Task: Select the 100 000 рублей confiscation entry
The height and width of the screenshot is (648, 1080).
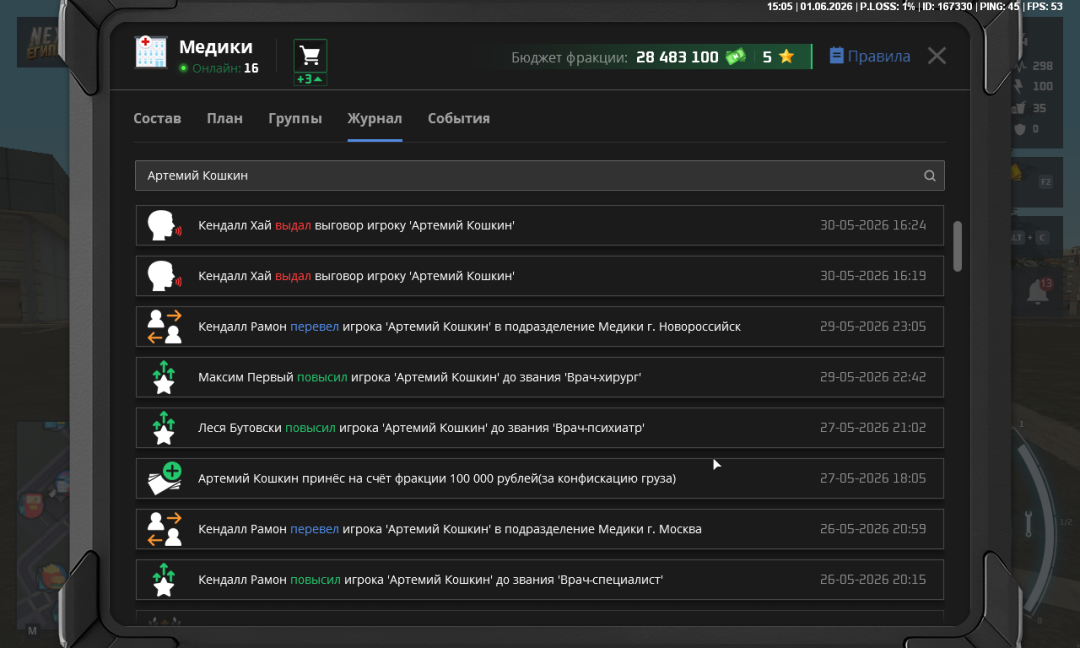Action: pyautogui.click(x=539, y=479)
